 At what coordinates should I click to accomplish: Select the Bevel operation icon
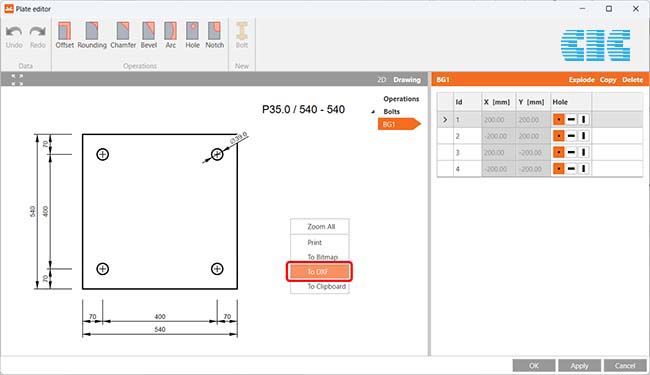pos(148,31)
